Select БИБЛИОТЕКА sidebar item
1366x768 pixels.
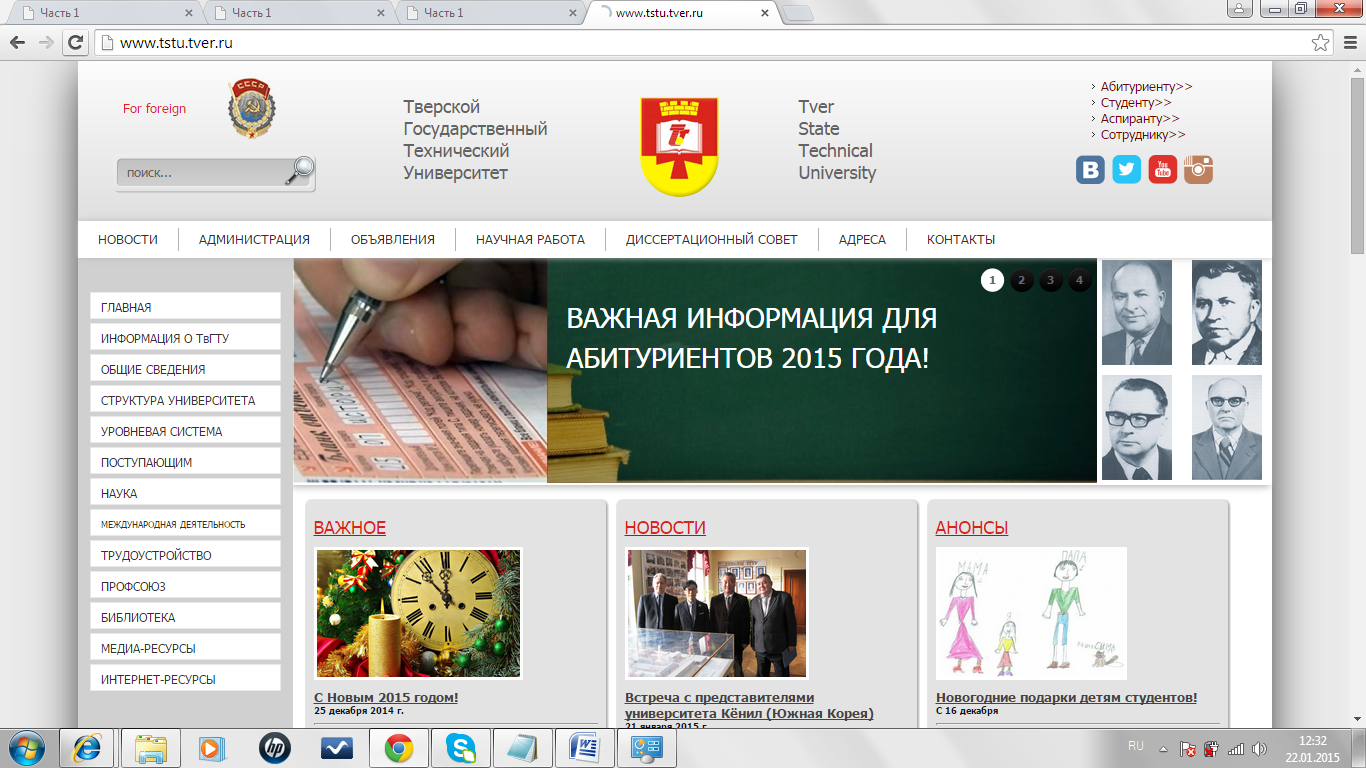185,617
